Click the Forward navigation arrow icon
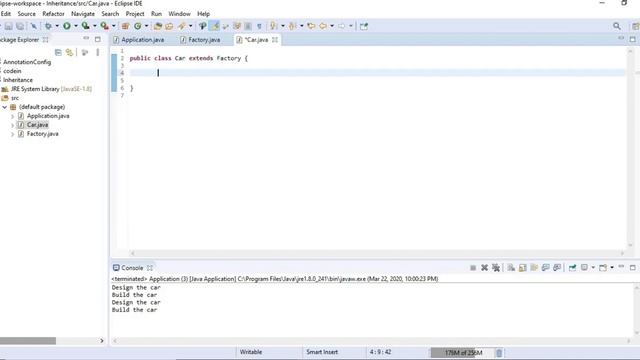 [342, 26]
